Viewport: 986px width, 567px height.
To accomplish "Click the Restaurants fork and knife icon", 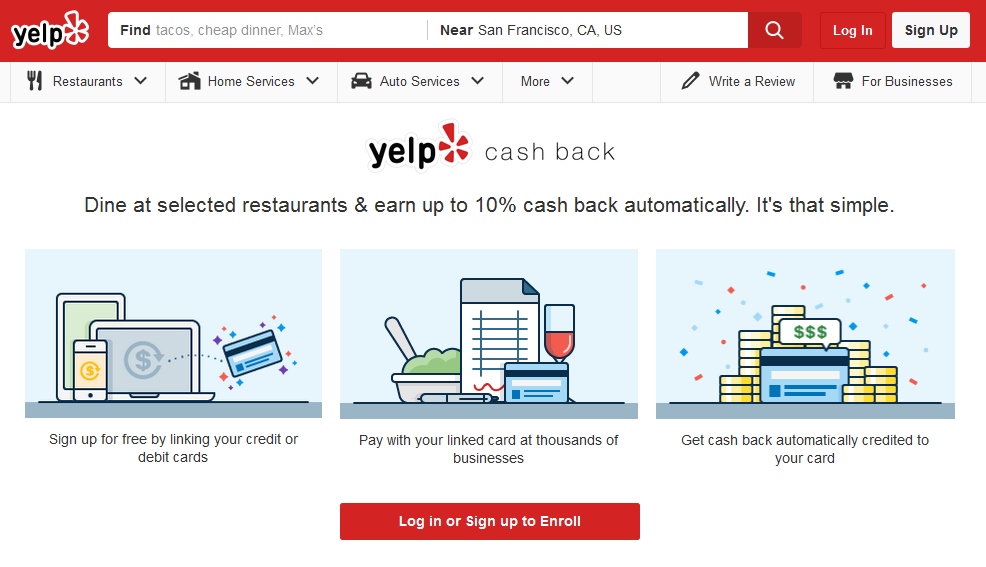I will coord(35,81).
